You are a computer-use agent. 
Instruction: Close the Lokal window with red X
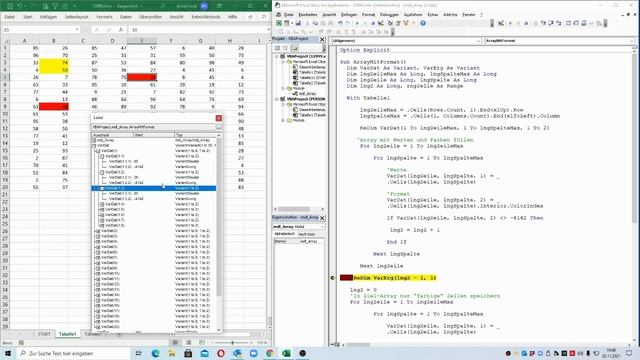(x=219, y=118)
